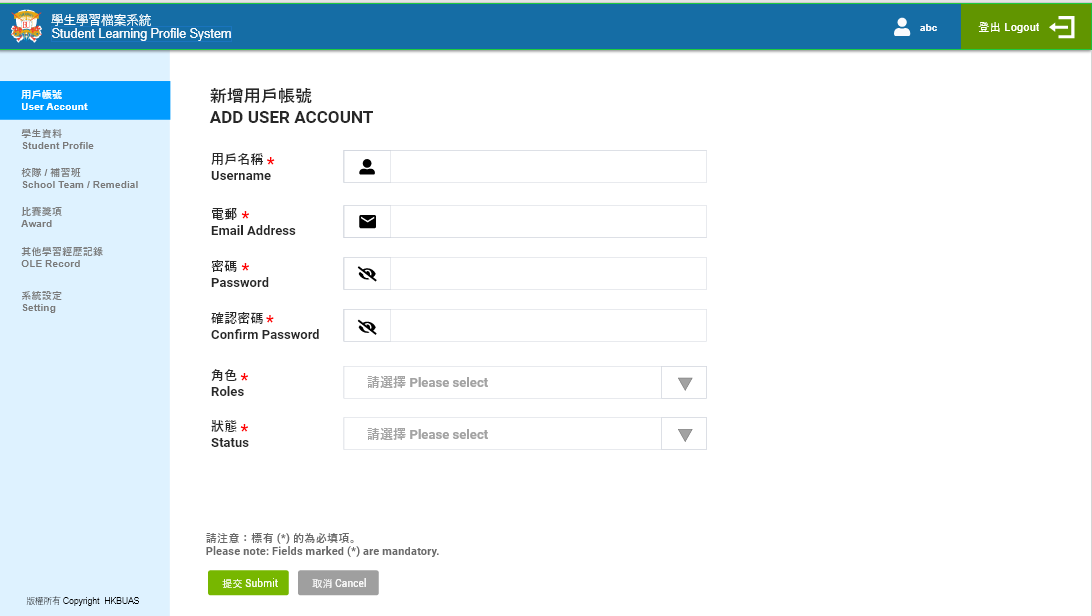
Task: Open Setting from the sidebar
Action: point(41,301)
